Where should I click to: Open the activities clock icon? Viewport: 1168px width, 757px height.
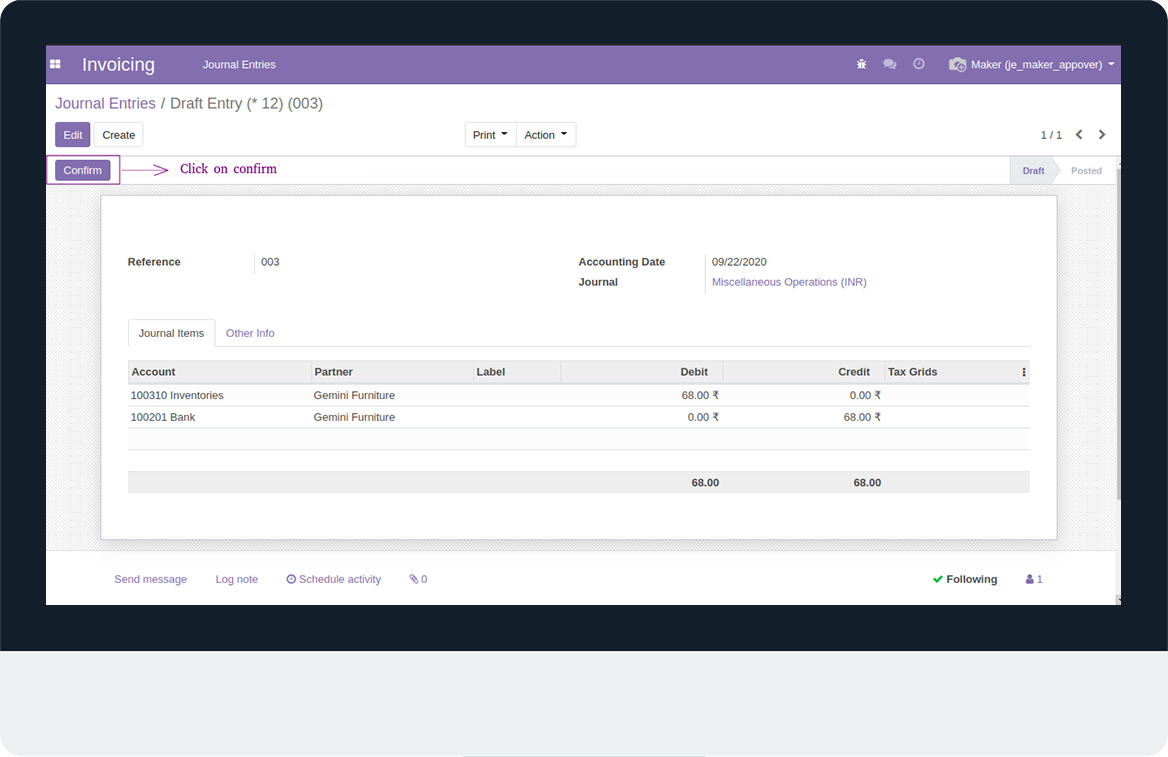tap(919, 64)
